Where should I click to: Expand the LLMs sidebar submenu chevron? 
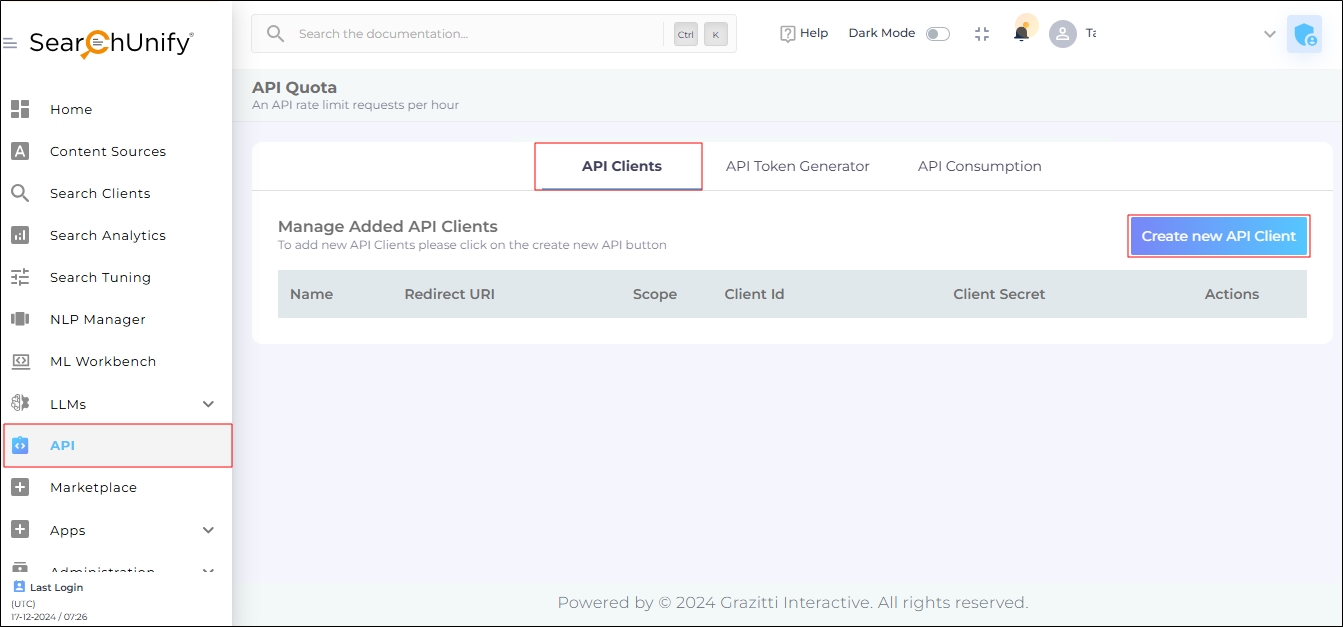(x=208, y=404)
